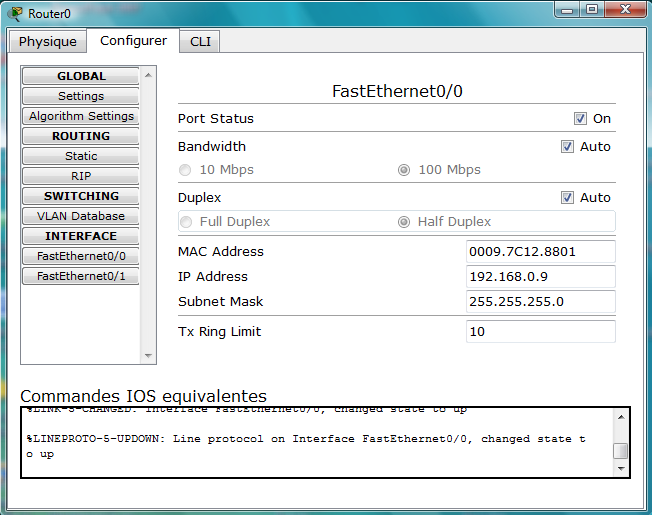Click the Tx Ring Limit field
Image resolution: width=652 pixels, height=515 pixels.
540,331
